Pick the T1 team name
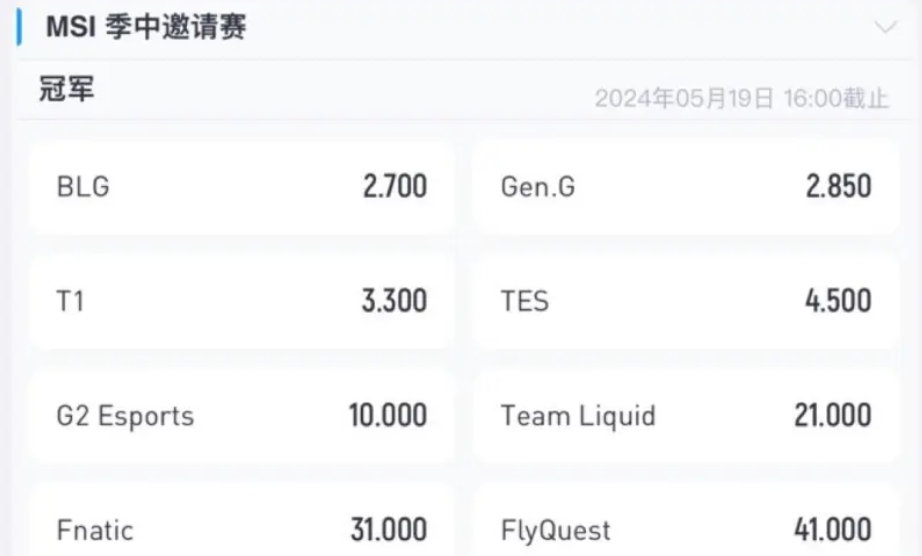 pos(70,301)
